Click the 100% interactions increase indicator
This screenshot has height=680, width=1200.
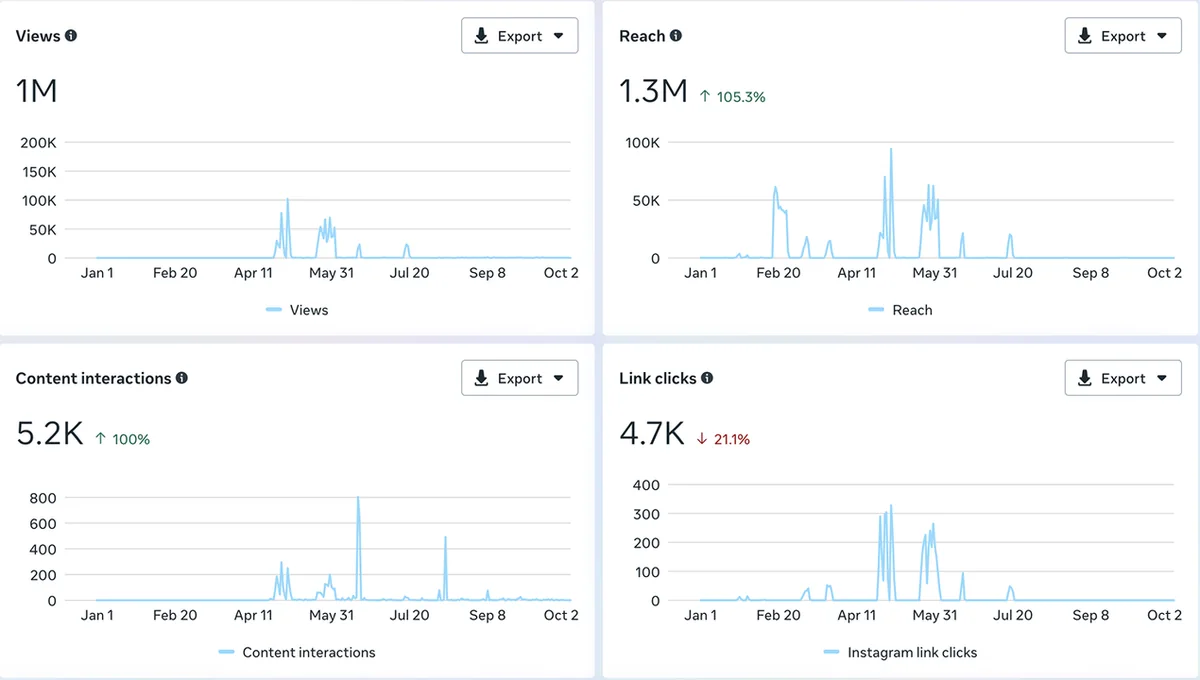tap(122, 439)
